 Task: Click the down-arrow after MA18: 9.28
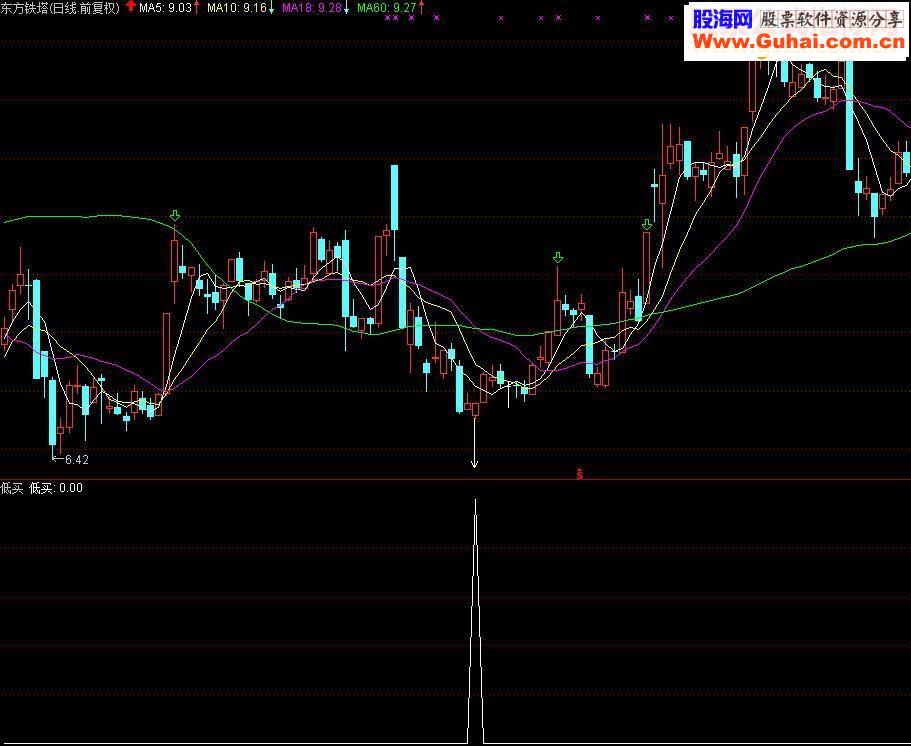pyautogui.click(x=347, y=9)
